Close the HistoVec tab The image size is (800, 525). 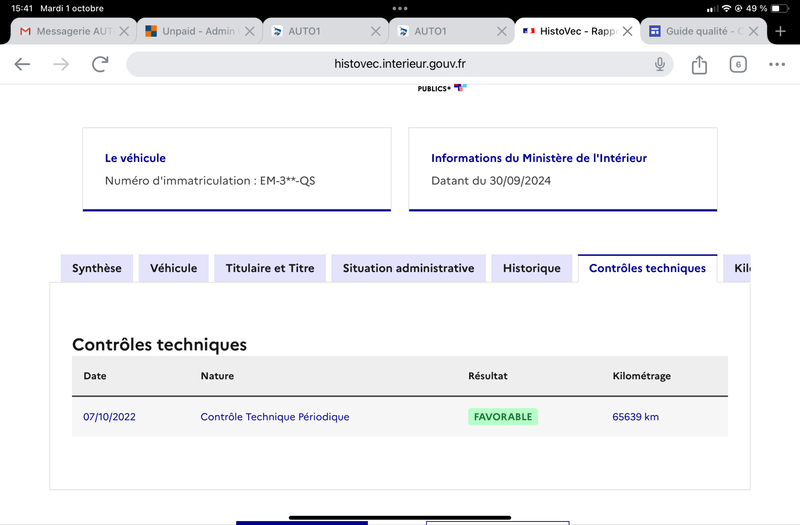(628, 31)
